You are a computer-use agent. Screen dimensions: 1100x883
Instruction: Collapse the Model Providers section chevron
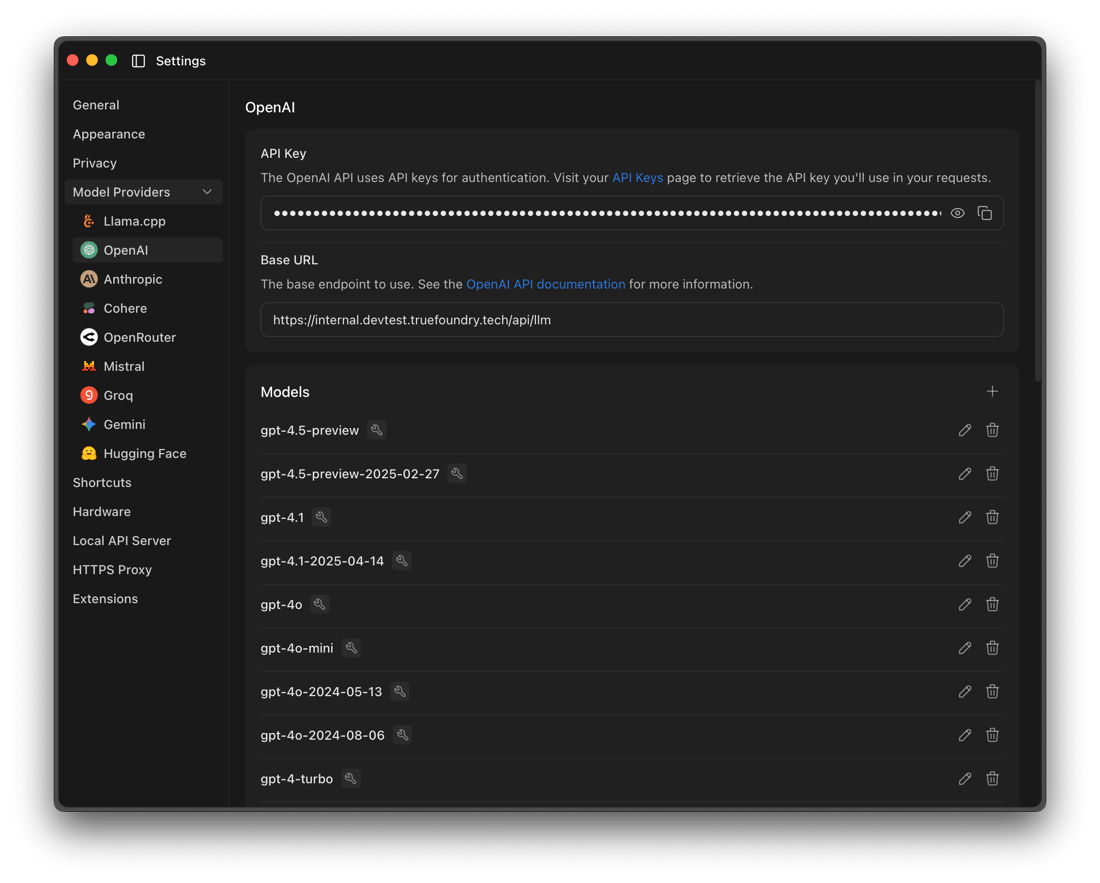[207, 192]
